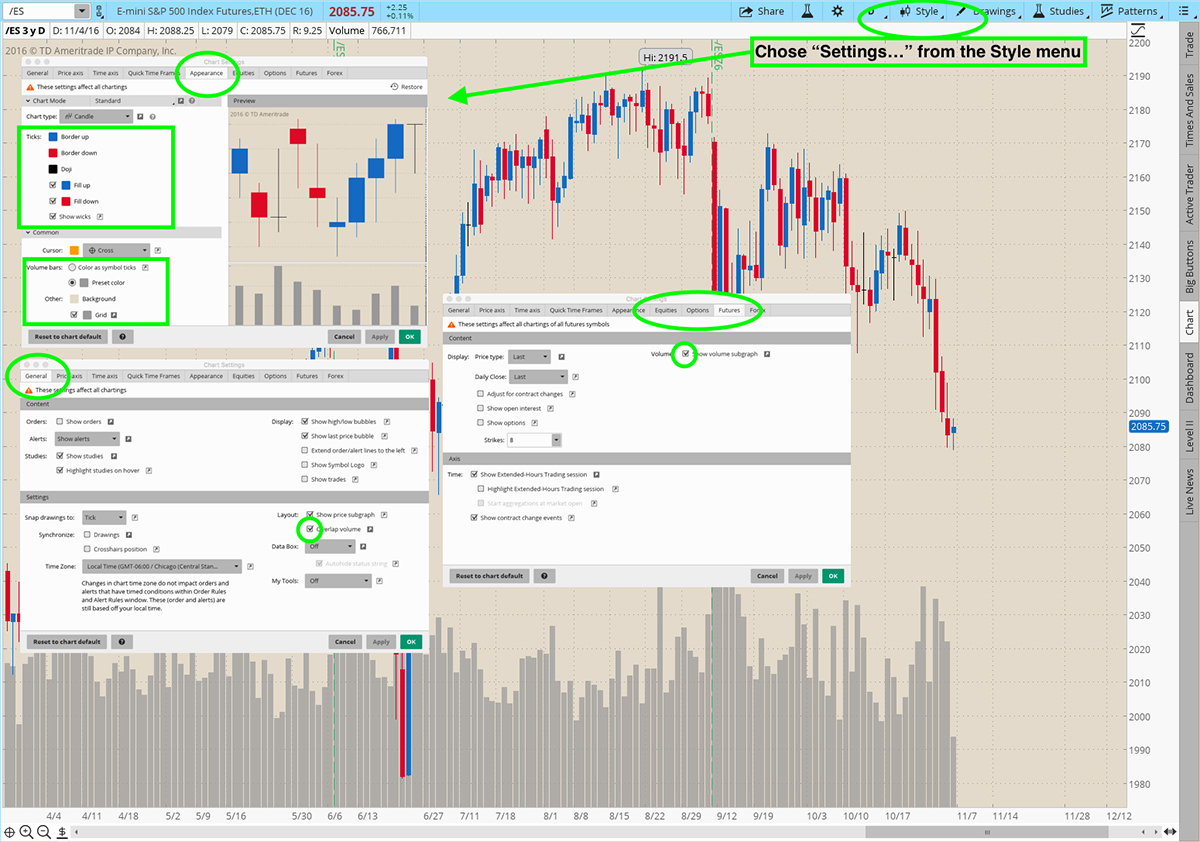Open the Alerts Show alerts dropdown

[87, 439]
